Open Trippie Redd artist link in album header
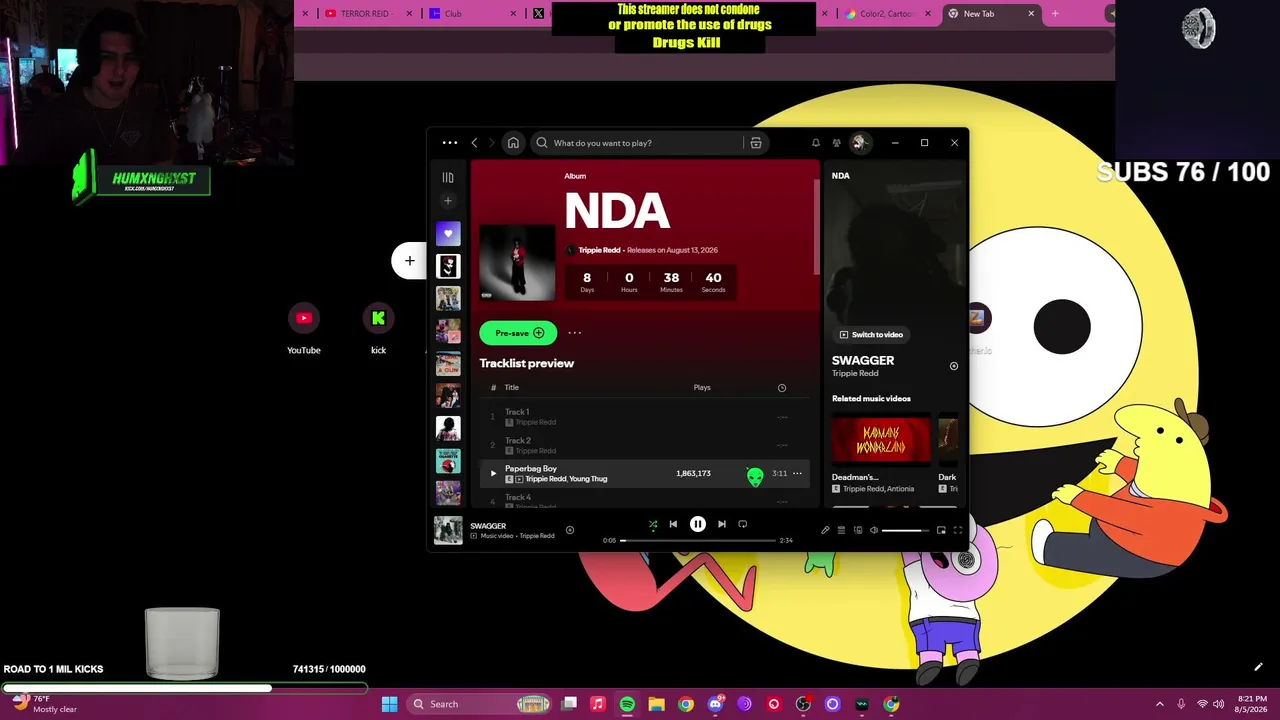The height and width of the screenshot is (720, 1280). (599, 250)
